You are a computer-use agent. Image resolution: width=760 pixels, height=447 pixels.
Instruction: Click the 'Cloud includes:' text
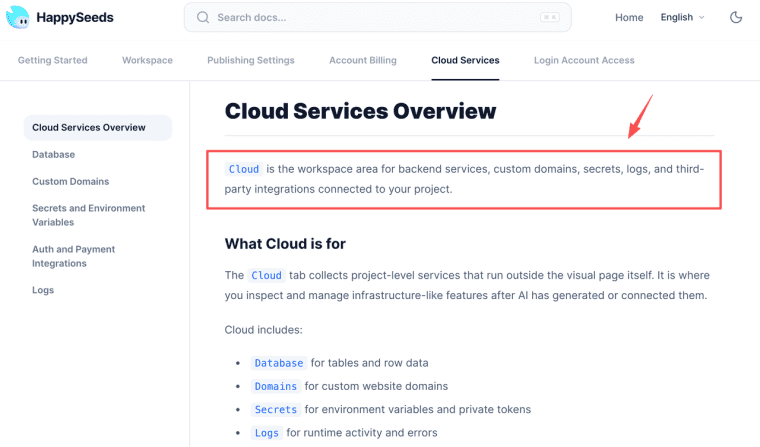pyautogui.click(x=263, y=330)
